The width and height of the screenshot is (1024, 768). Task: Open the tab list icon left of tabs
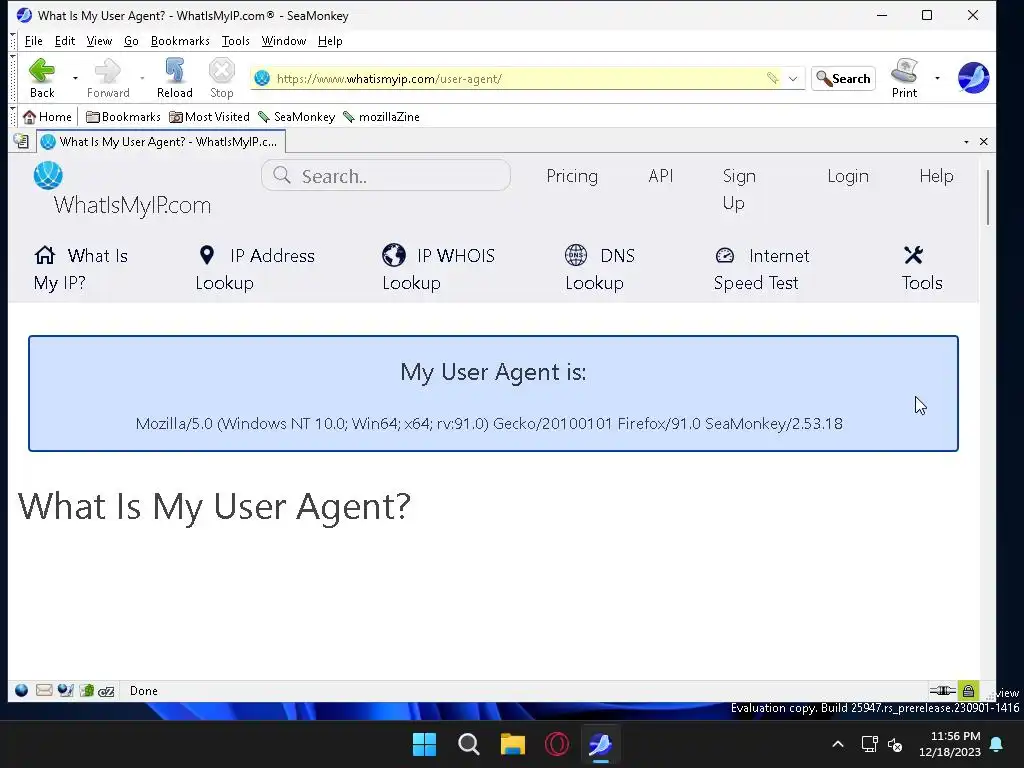point(21,141)
